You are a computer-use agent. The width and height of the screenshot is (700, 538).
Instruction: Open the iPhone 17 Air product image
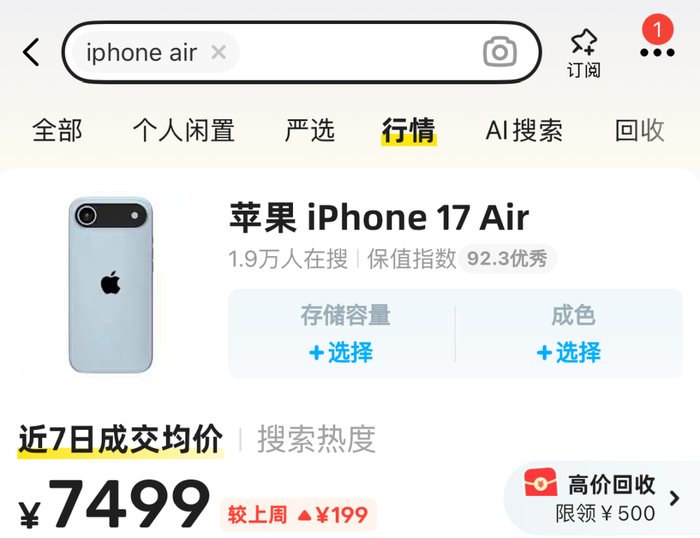(111, 285)
